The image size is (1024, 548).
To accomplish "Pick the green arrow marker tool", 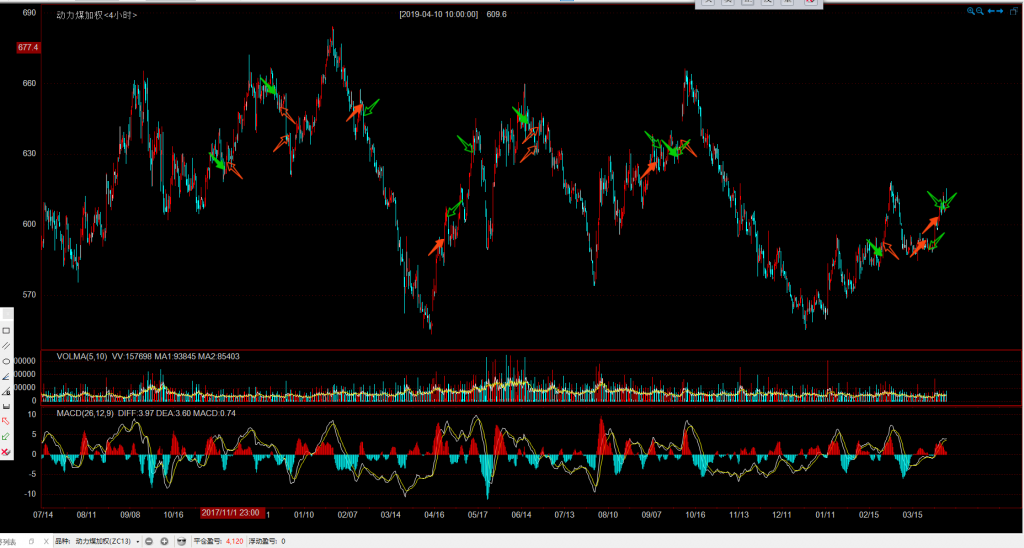I will (7, 437).
